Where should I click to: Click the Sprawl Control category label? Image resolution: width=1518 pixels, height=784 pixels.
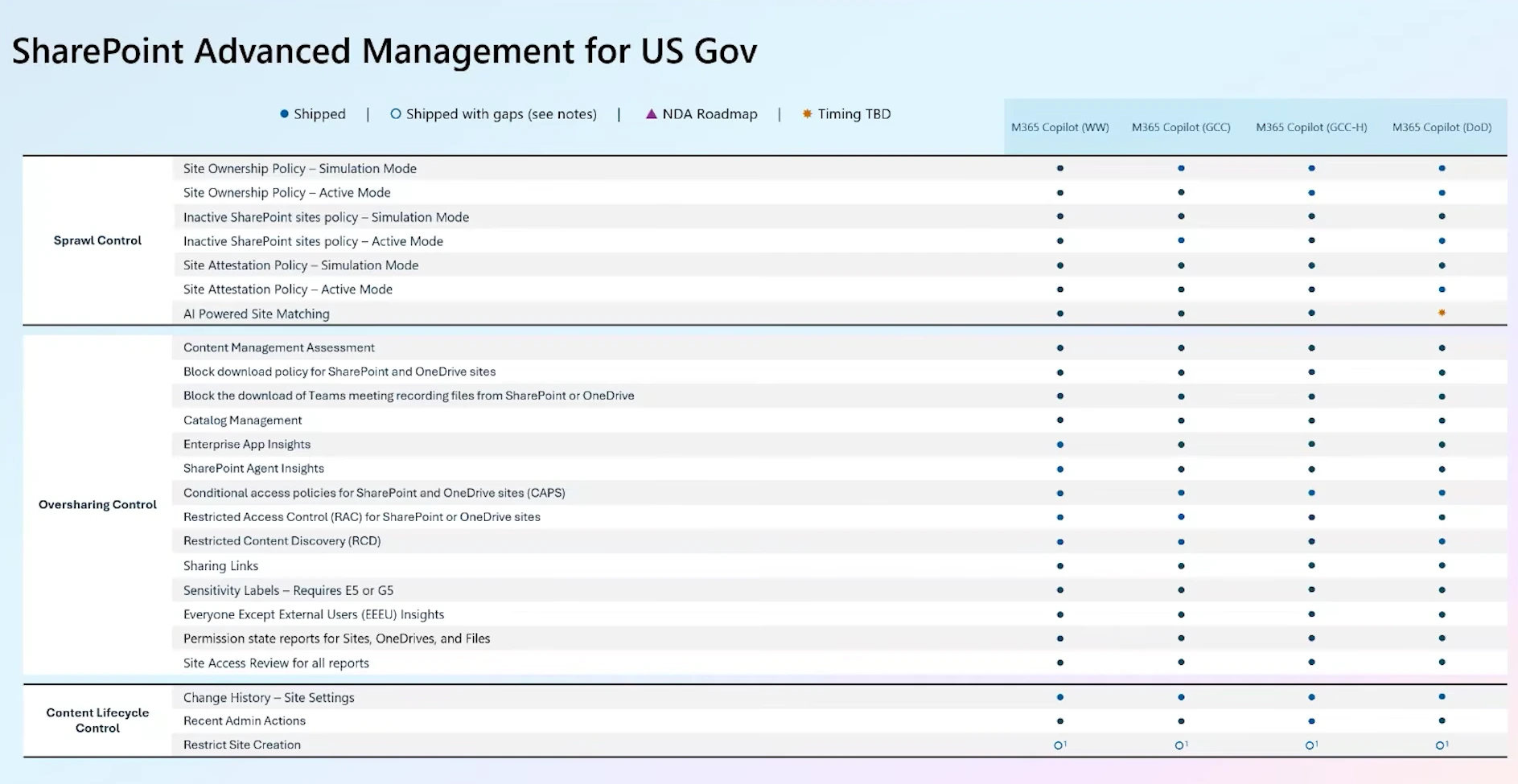coord(97,240)
